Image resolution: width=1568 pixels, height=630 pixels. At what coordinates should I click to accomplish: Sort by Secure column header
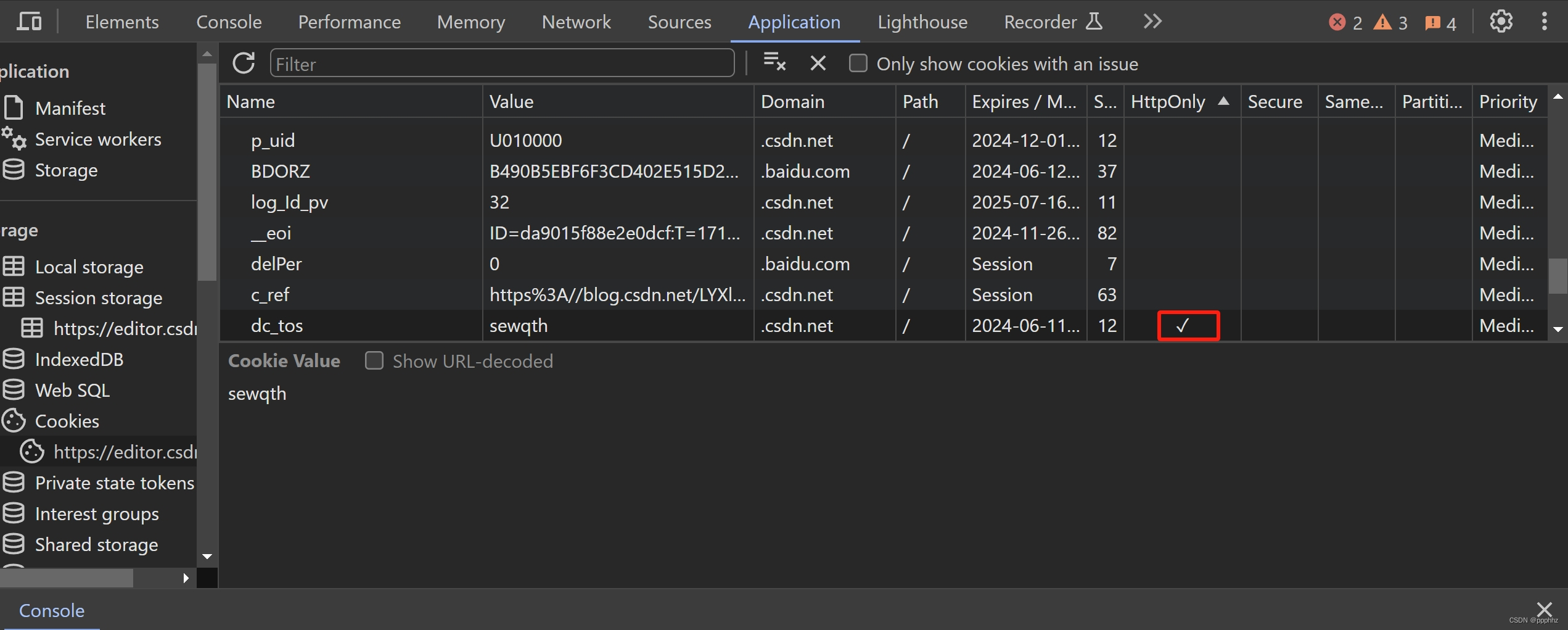(1279, 102)
